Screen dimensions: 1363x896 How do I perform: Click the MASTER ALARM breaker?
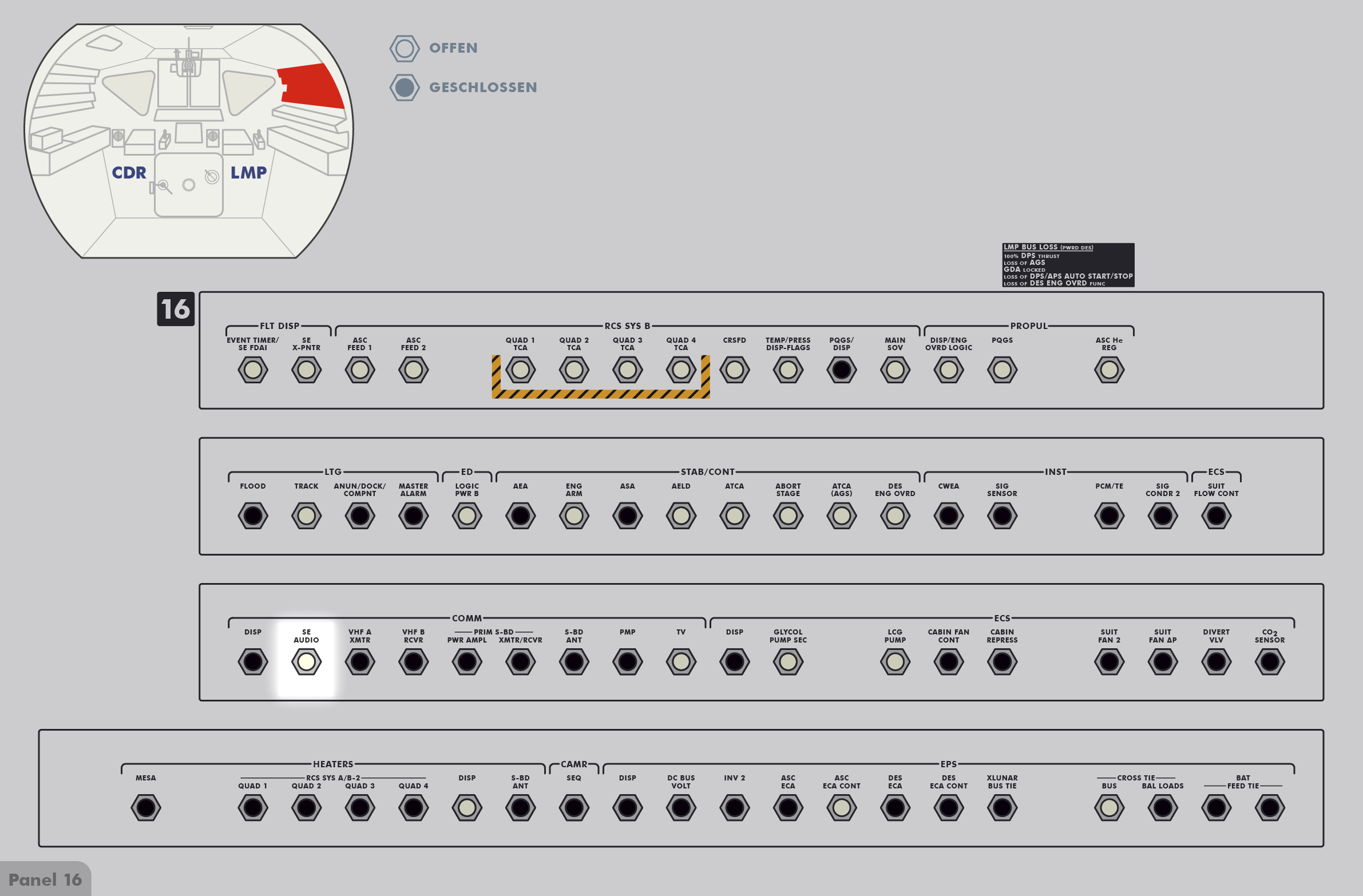413,516
